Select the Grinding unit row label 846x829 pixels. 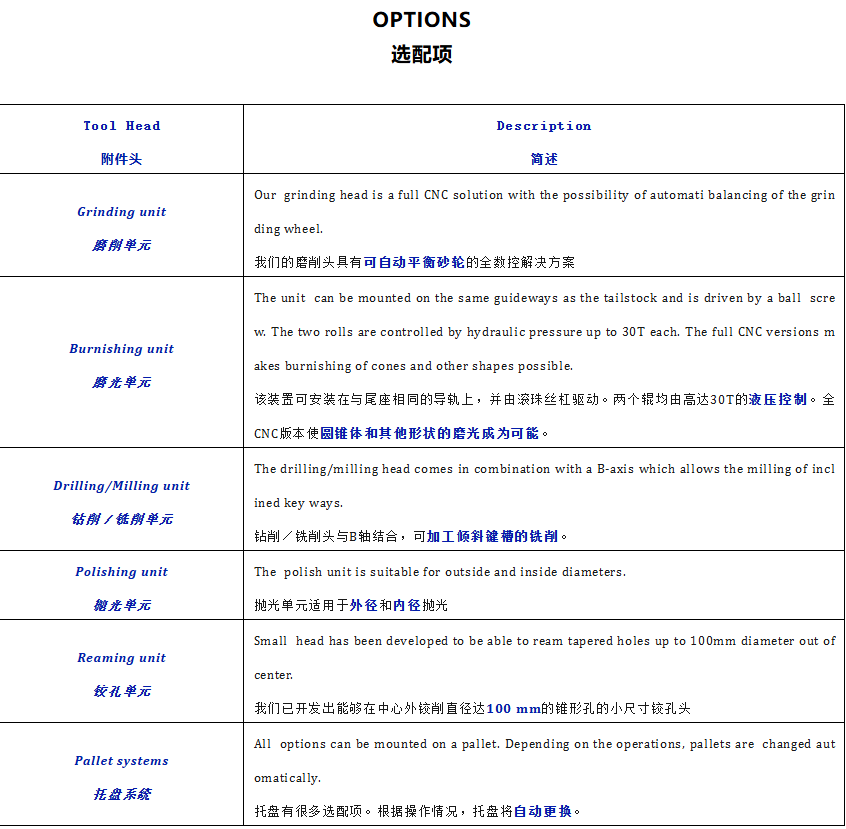(121, 212)
